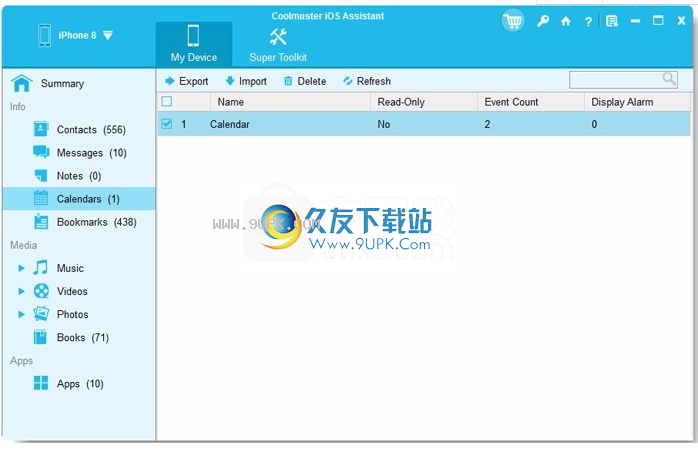698x454 pixels.
Task: Open the Music category
Action: (x=70, y=268)
